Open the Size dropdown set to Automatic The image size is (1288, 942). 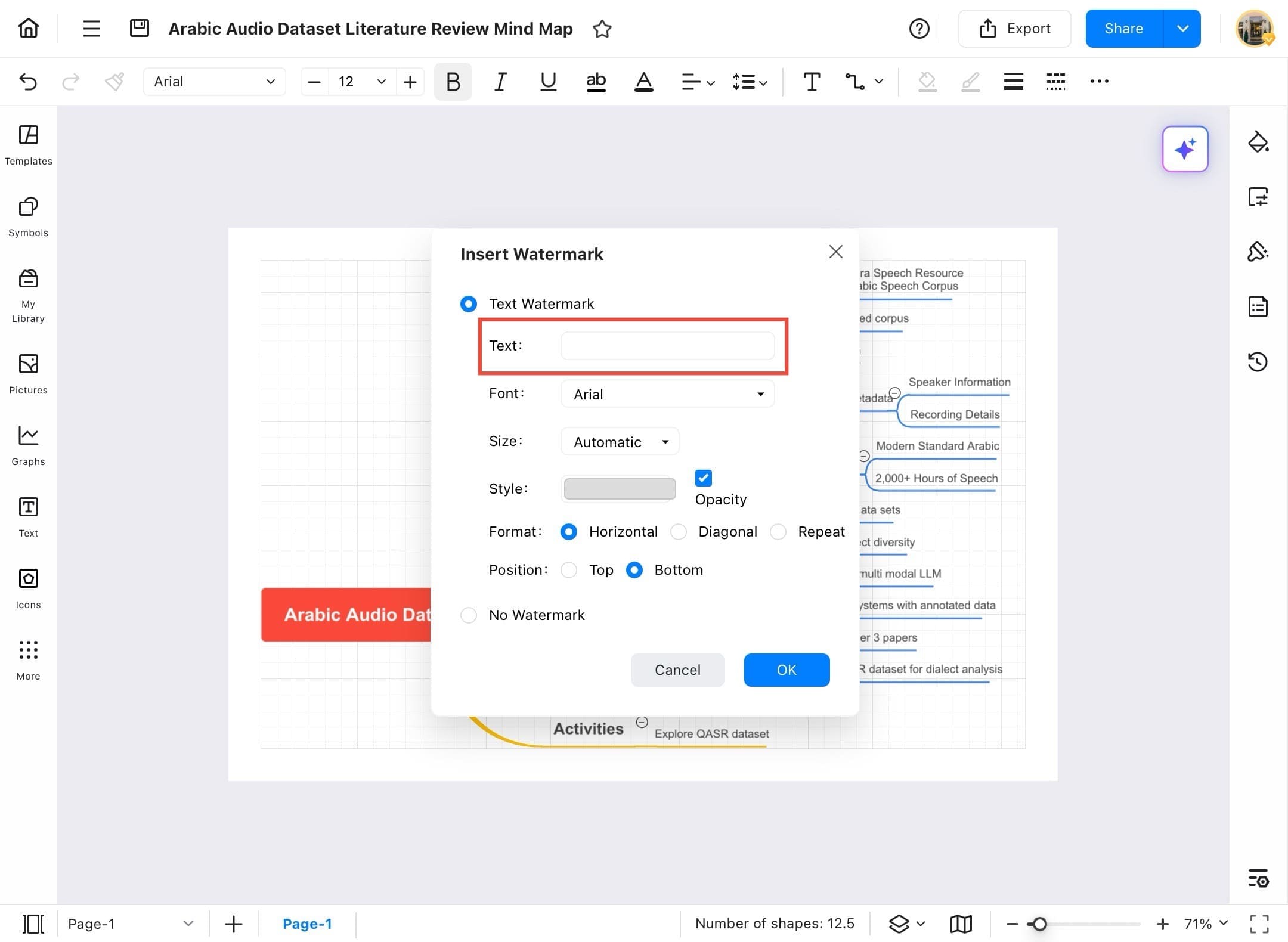(619, 441)
